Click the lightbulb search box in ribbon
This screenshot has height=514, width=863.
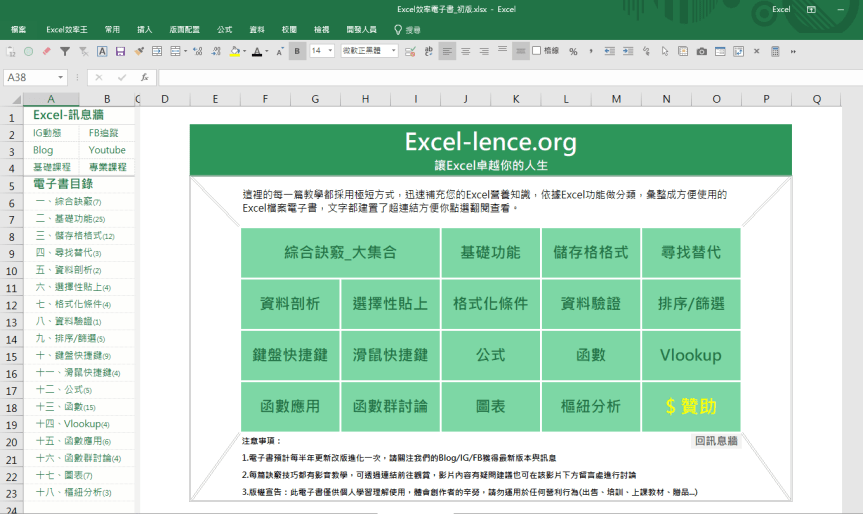[408, 30]
